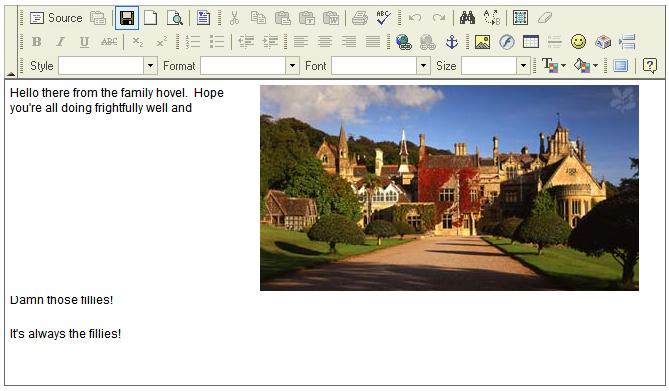Viewport: 669px width, 391px height.
Task: Open the Background Color picker
Action: pyautogui.click(x=585, y=66)
